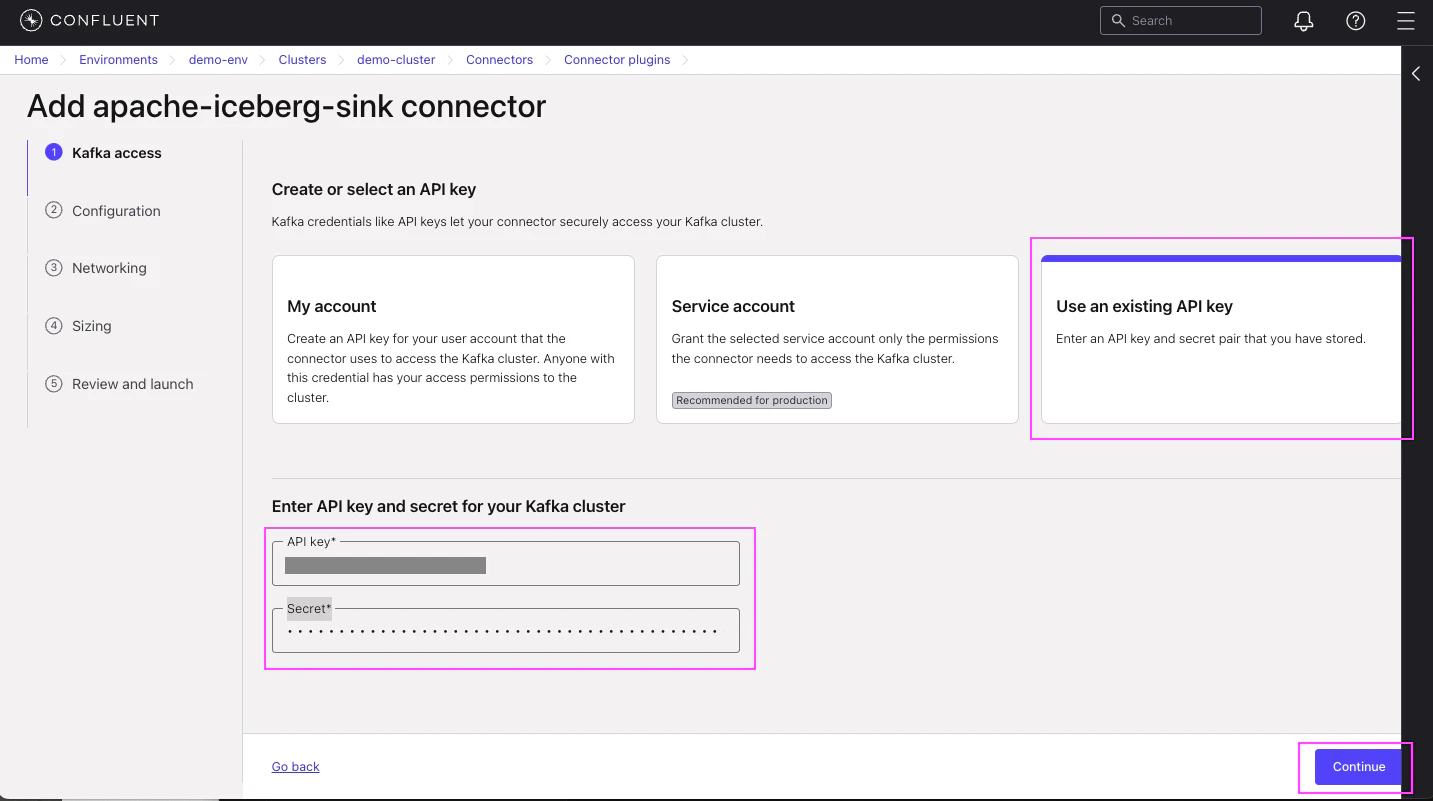This screenshot has height=801, width=1433.
Task: Click the Add apache-iceberg-sink connector heading
Action: [287, 106]
